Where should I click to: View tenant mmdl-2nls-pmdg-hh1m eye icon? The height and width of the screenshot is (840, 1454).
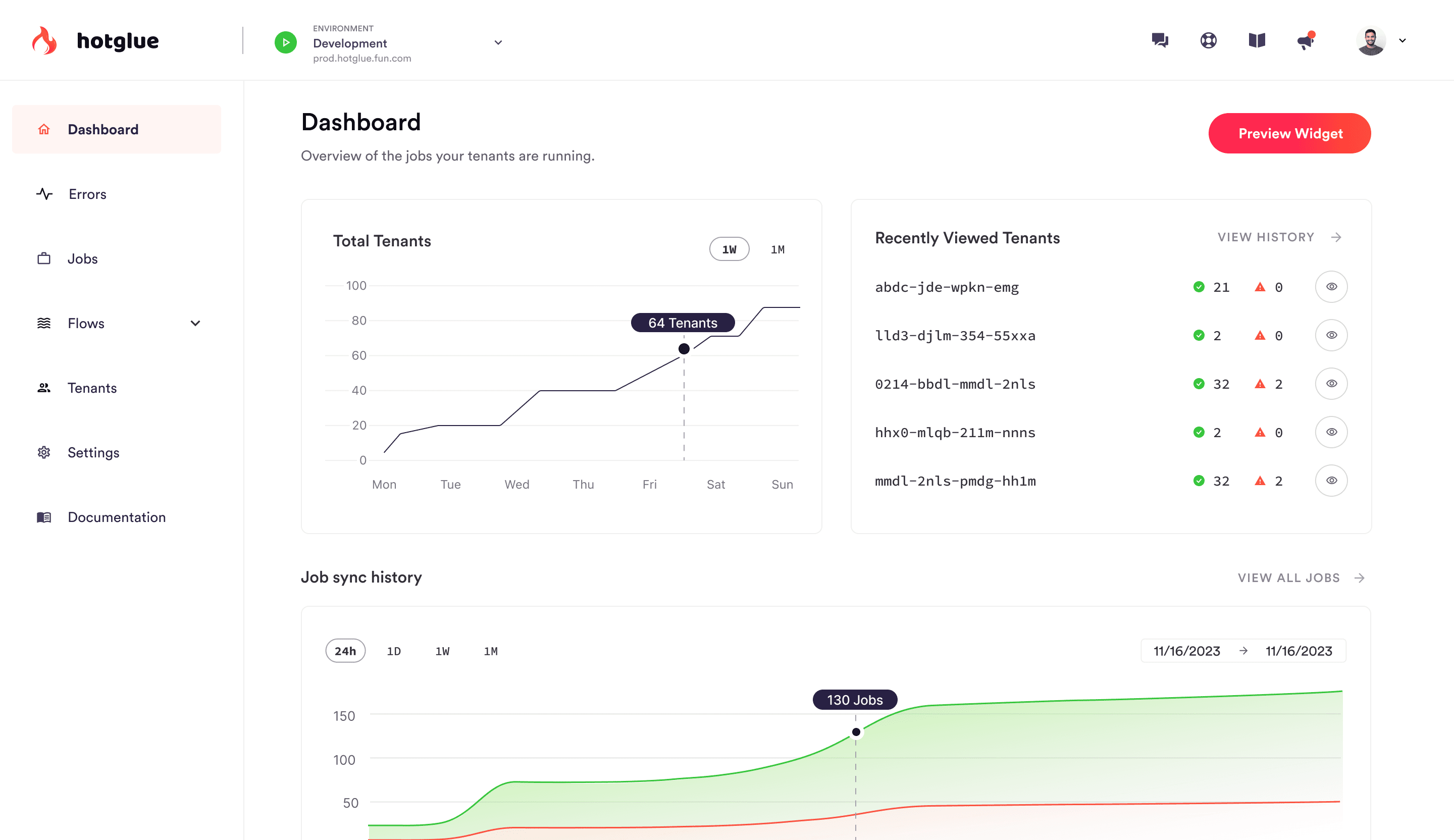coord(1331,481)
